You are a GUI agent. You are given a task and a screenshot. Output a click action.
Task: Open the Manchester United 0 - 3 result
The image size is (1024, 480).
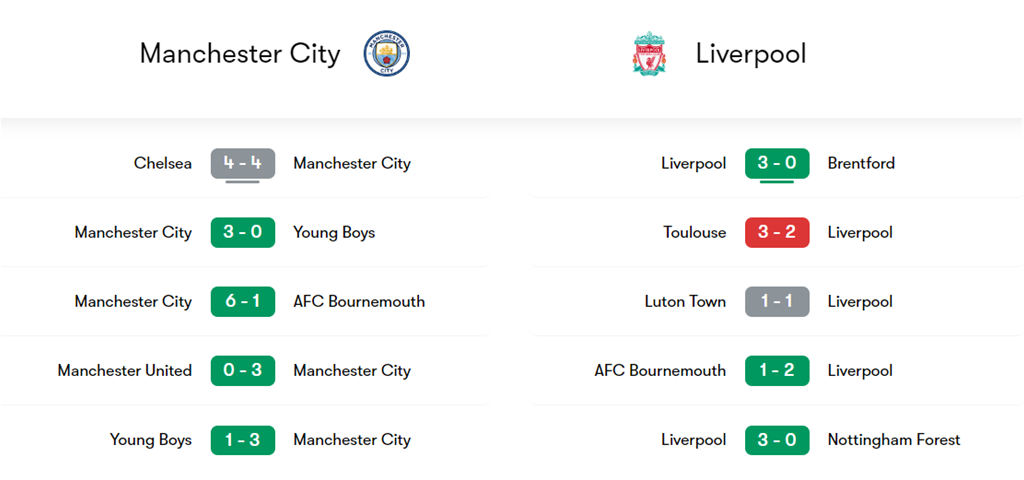242,370
